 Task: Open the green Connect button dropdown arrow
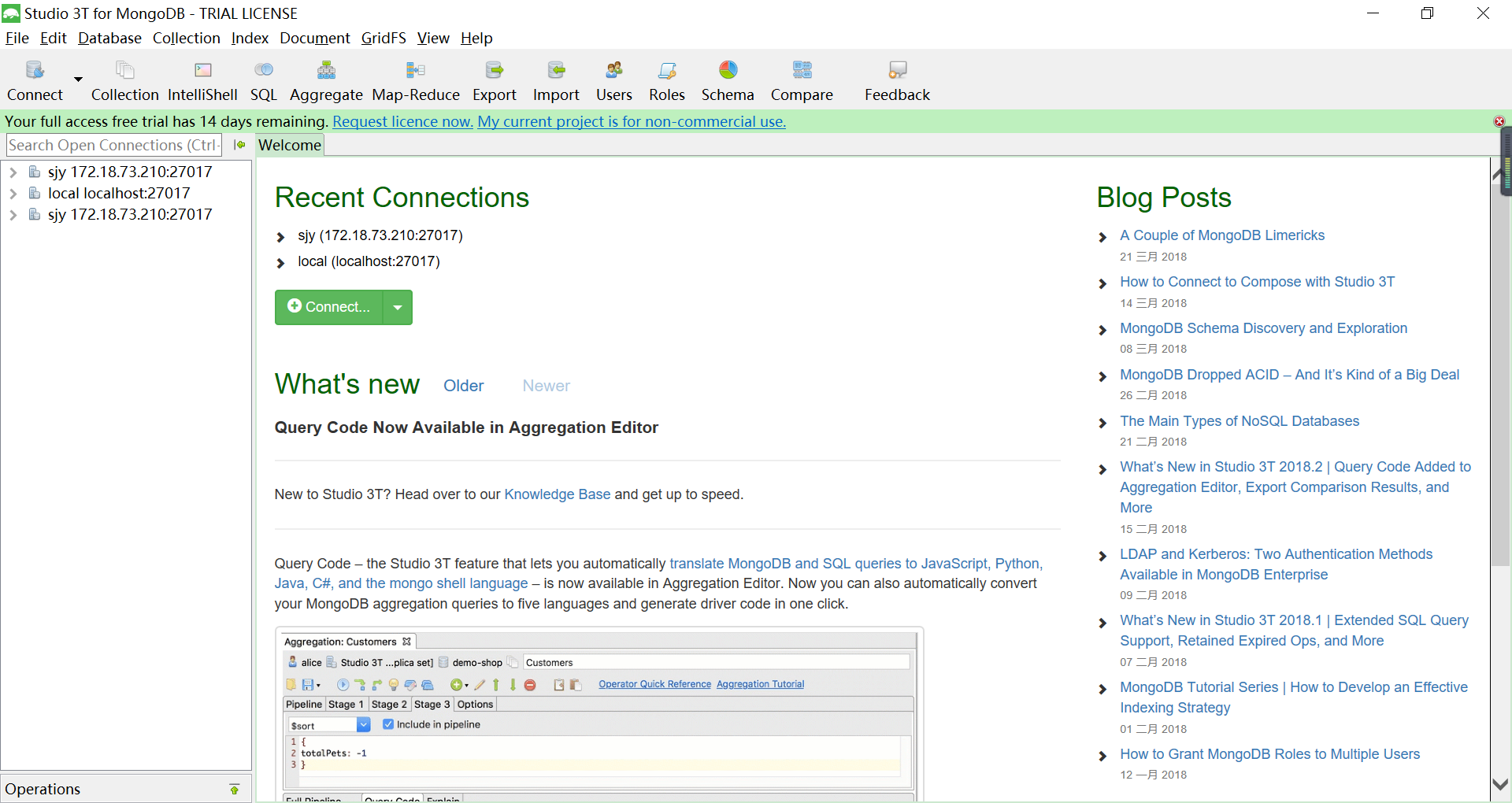pos(398,307)
